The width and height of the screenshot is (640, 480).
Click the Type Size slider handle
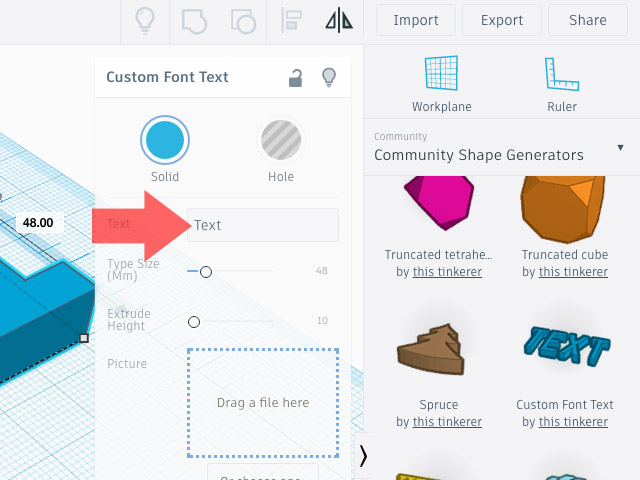206,271
